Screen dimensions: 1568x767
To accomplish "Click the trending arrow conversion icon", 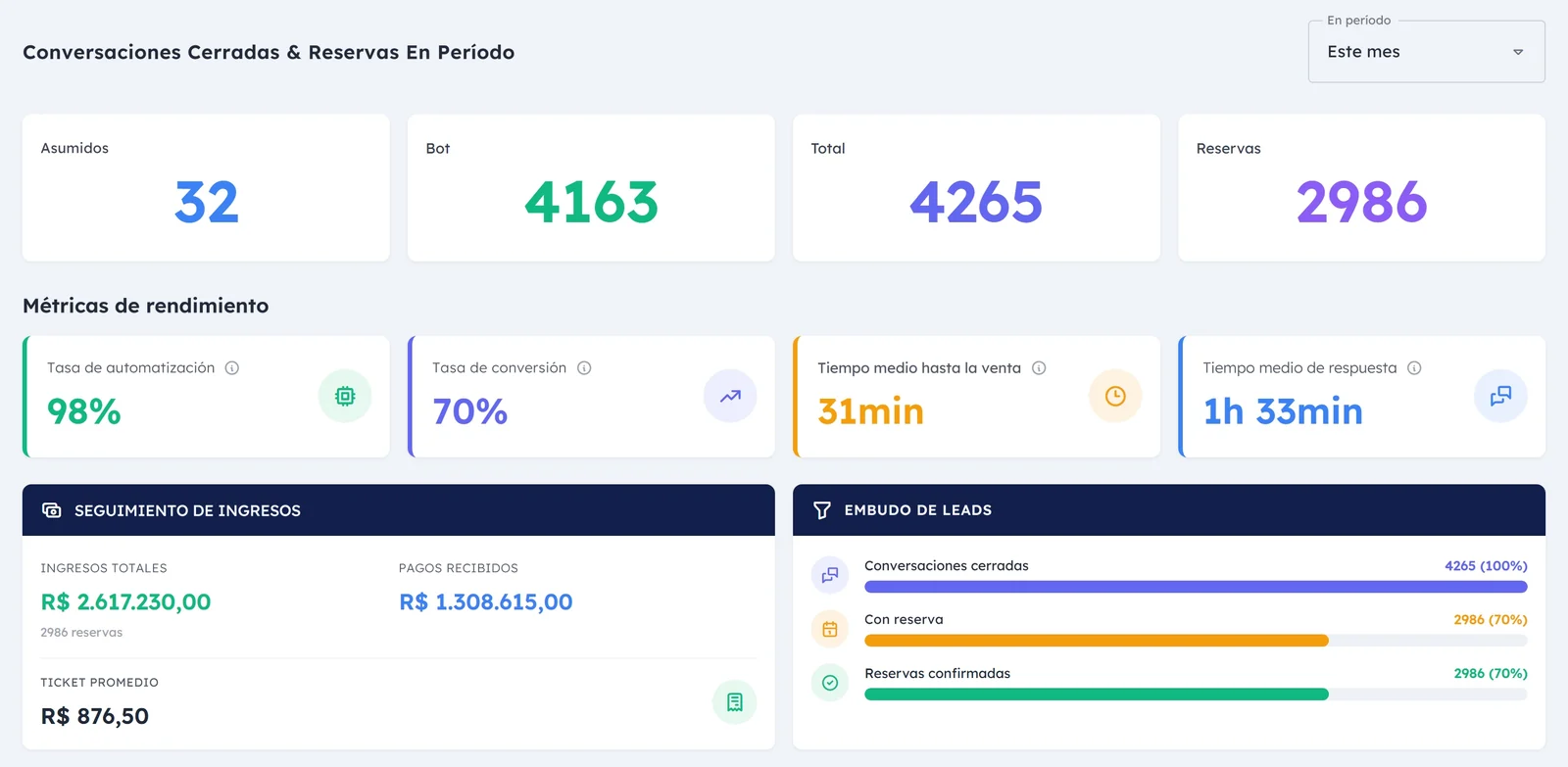I will click(x=730, y=396).
